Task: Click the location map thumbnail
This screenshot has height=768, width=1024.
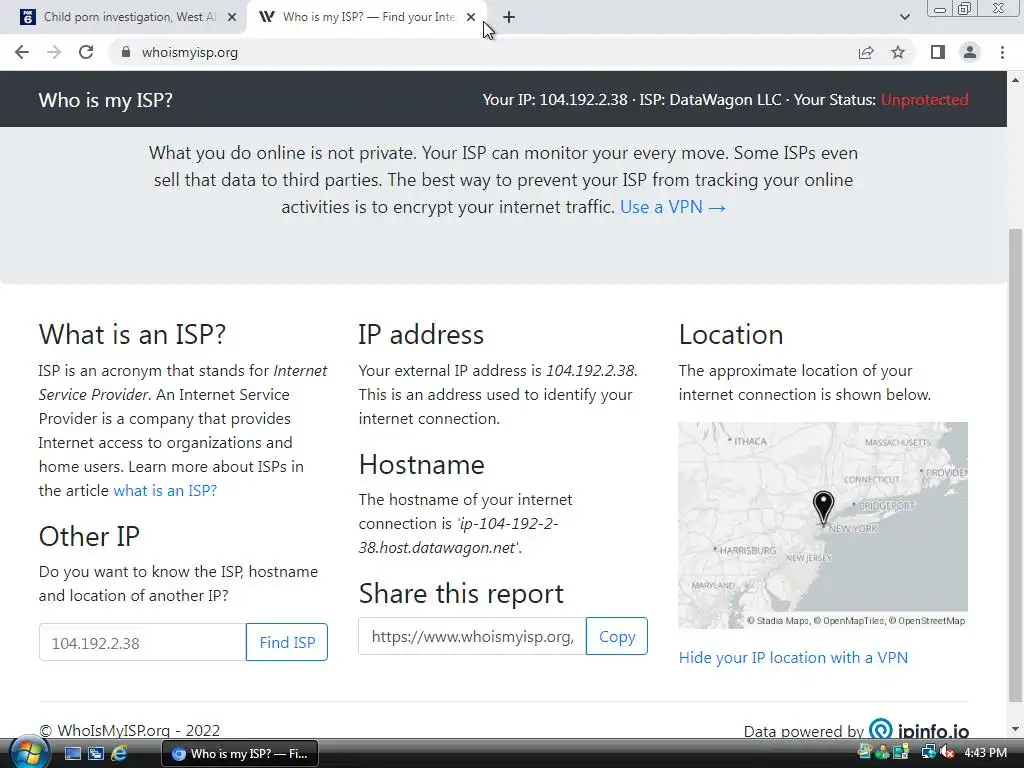Action: click(x=823, y=525)
